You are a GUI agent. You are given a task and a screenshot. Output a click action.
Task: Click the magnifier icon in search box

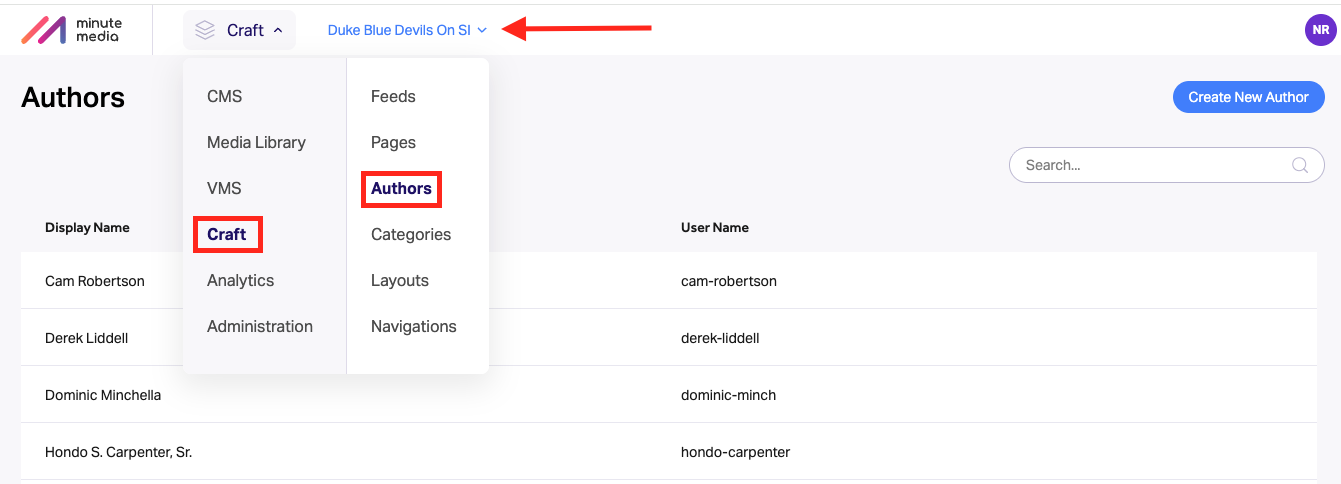click(x=1300, y=165)
